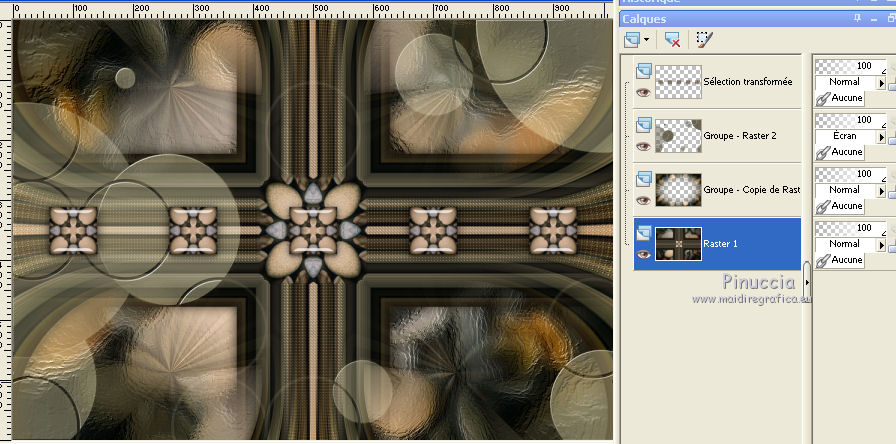The height and width of the screenshot is (444, 896).
Task: Adjust opacity slider of Sélection transformée layer
Action: [x=850, y=66]
